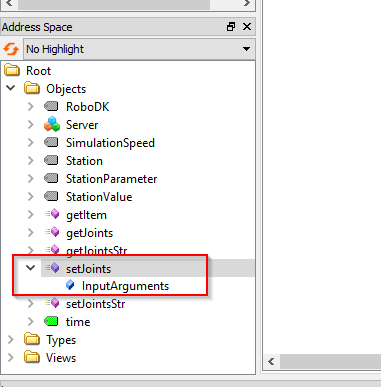
Task: Select the getItem tree item
Action: click(86, 215)
